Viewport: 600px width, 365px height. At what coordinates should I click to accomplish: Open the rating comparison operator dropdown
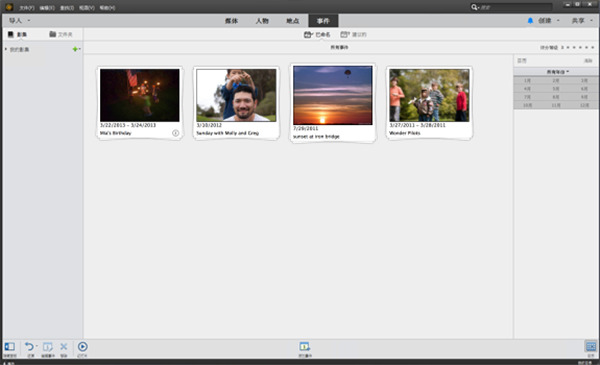coord(562,47)
